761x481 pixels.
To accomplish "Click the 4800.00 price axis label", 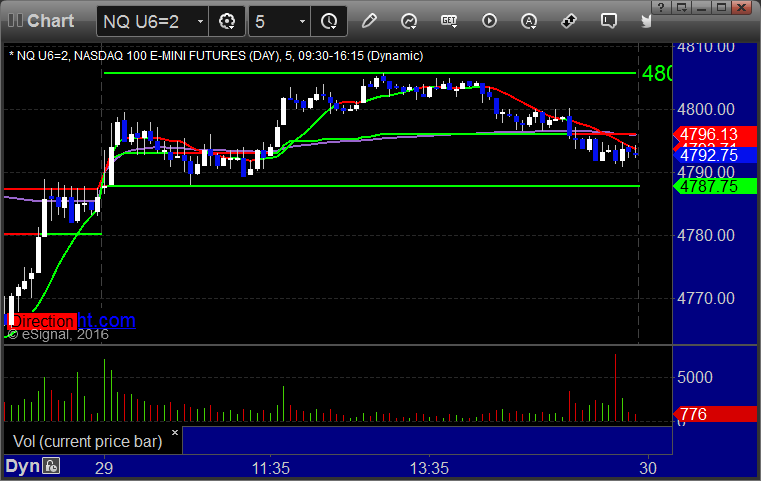I will tap(706, 109).
